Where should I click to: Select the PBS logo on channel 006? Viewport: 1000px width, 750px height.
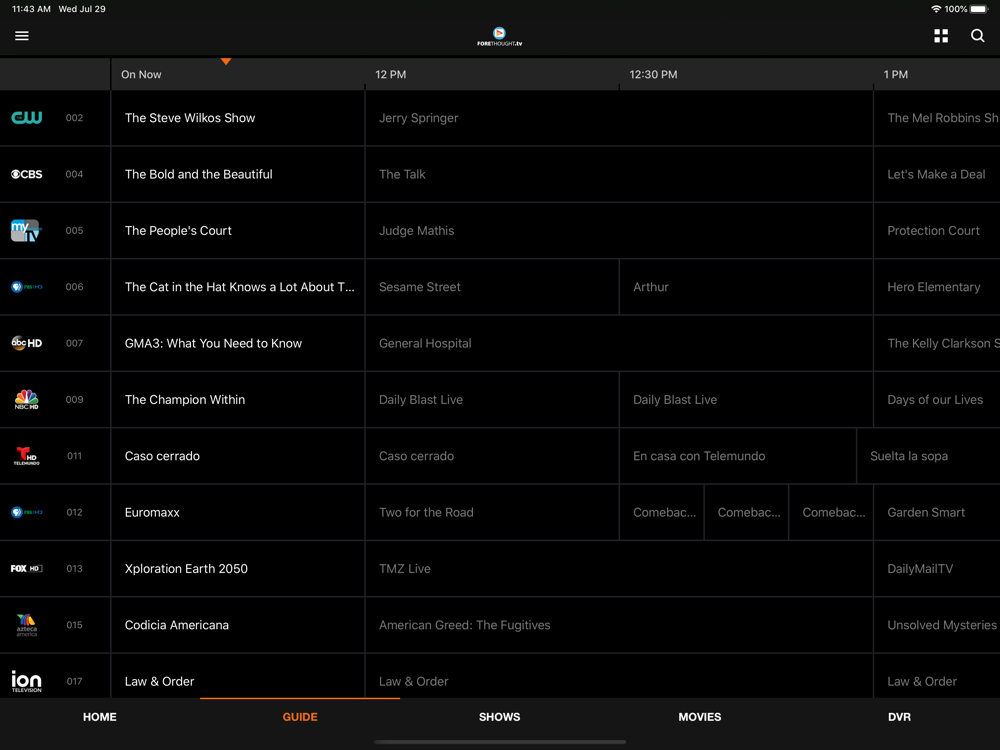27,287
